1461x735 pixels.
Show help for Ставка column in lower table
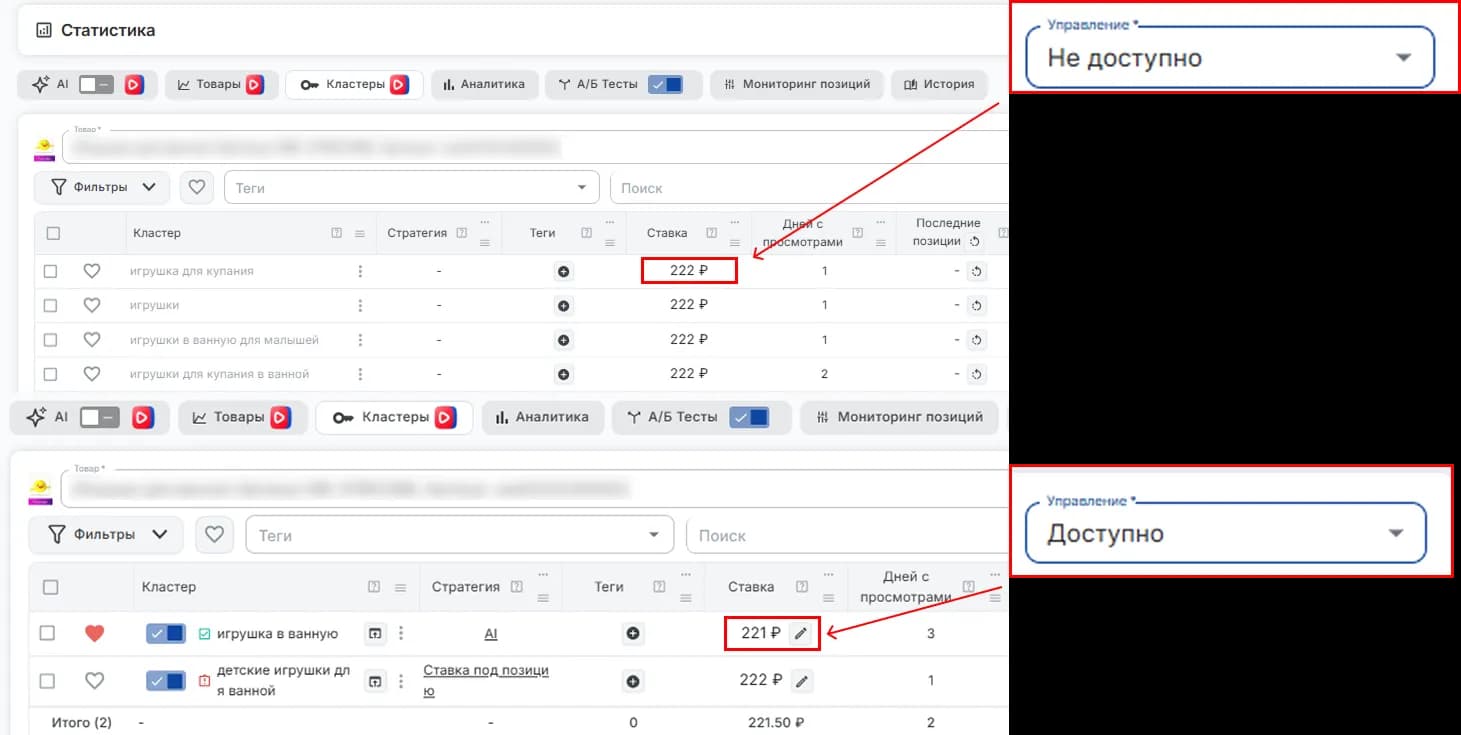801,587
